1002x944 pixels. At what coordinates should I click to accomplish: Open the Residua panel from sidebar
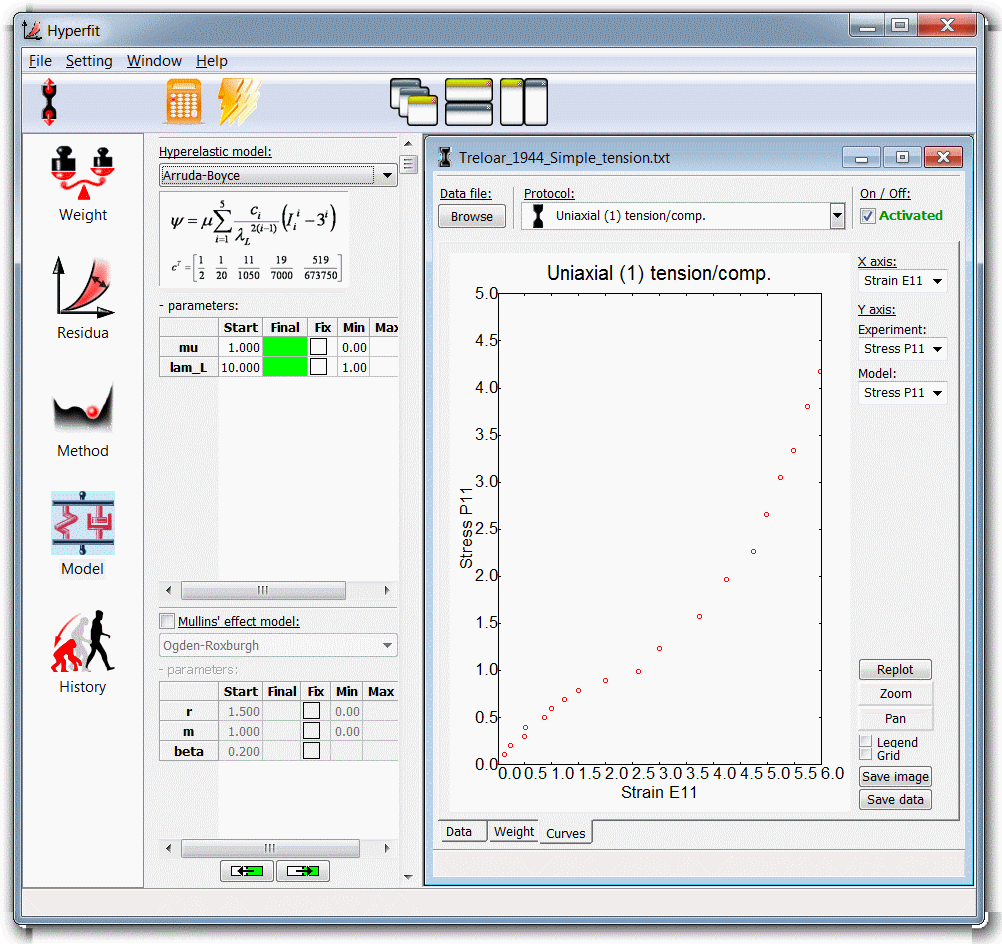pyautogui.click(x=83, y=298)
